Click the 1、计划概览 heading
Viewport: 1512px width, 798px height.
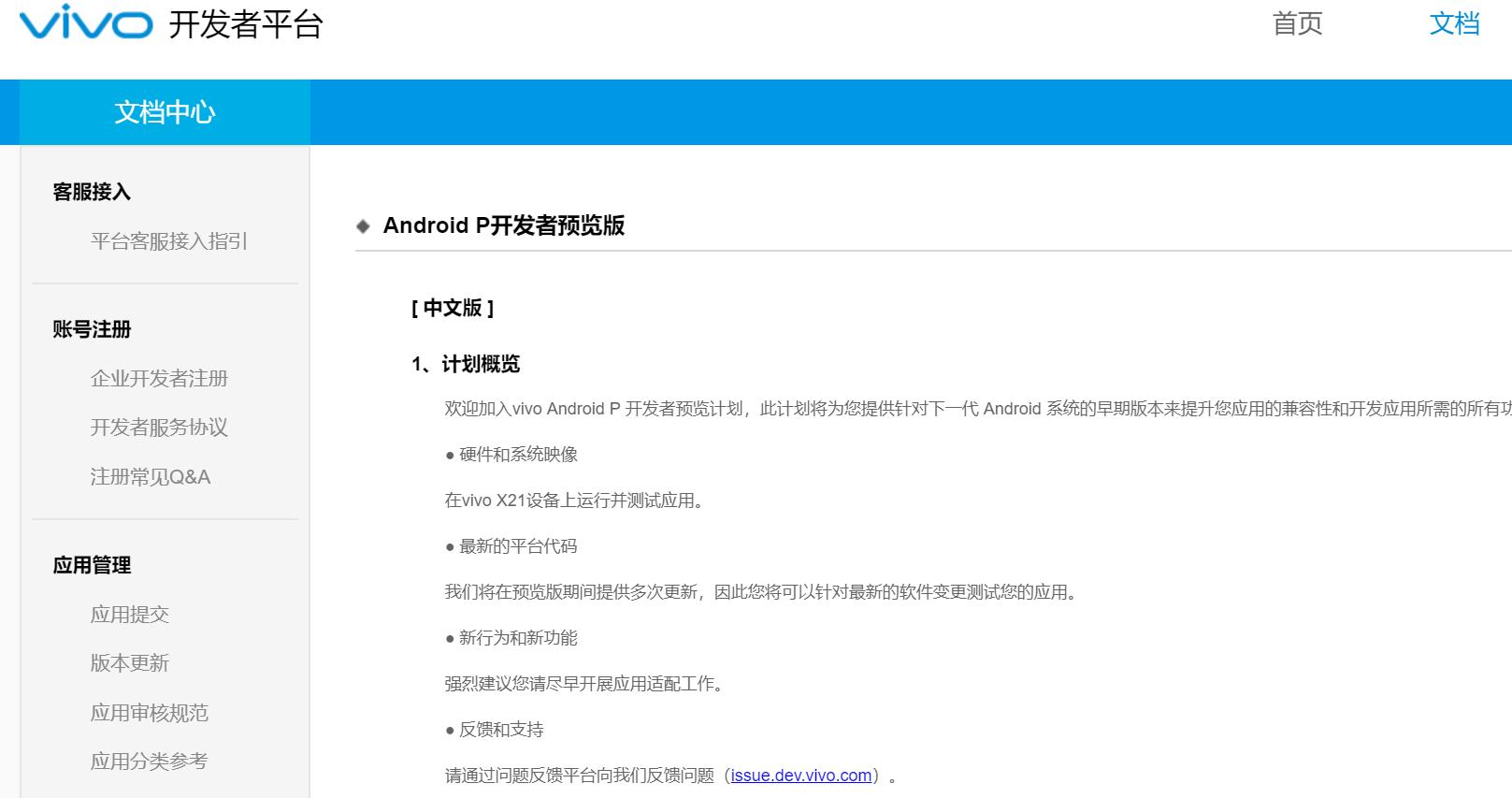466,364
